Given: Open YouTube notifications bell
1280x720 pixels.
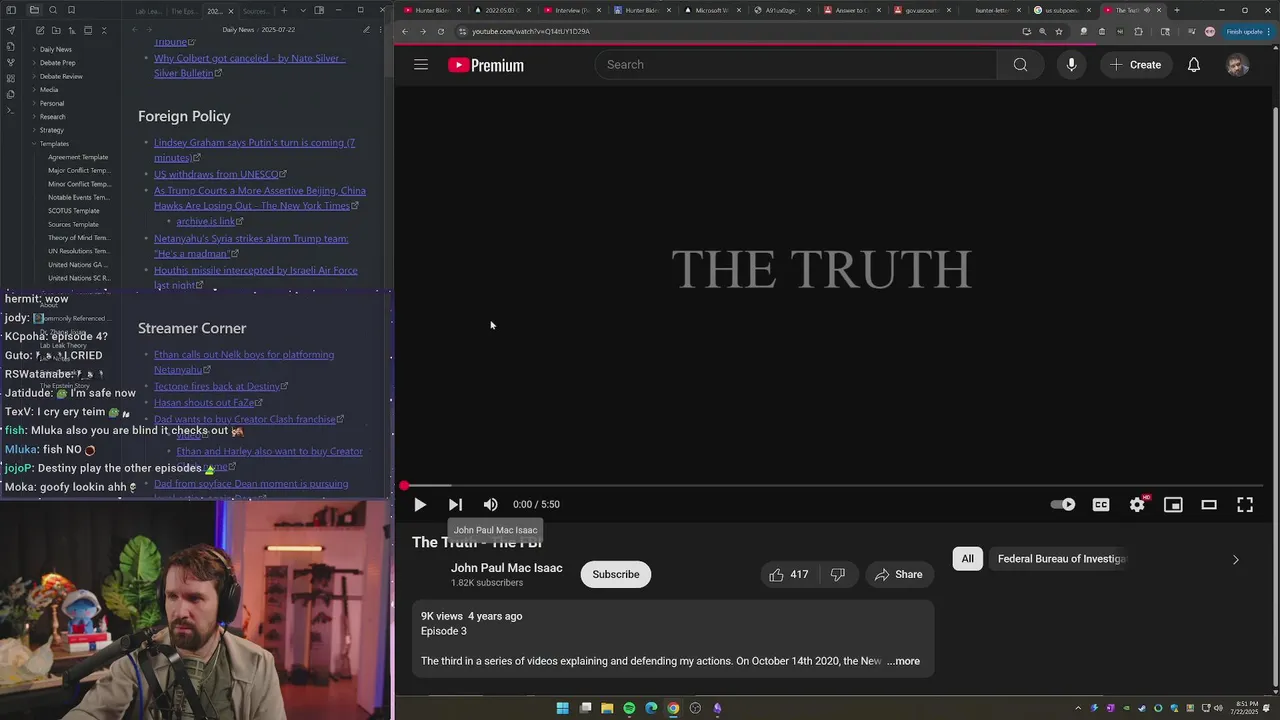Looking at the screenshot, I should (x=1194, y=65).
